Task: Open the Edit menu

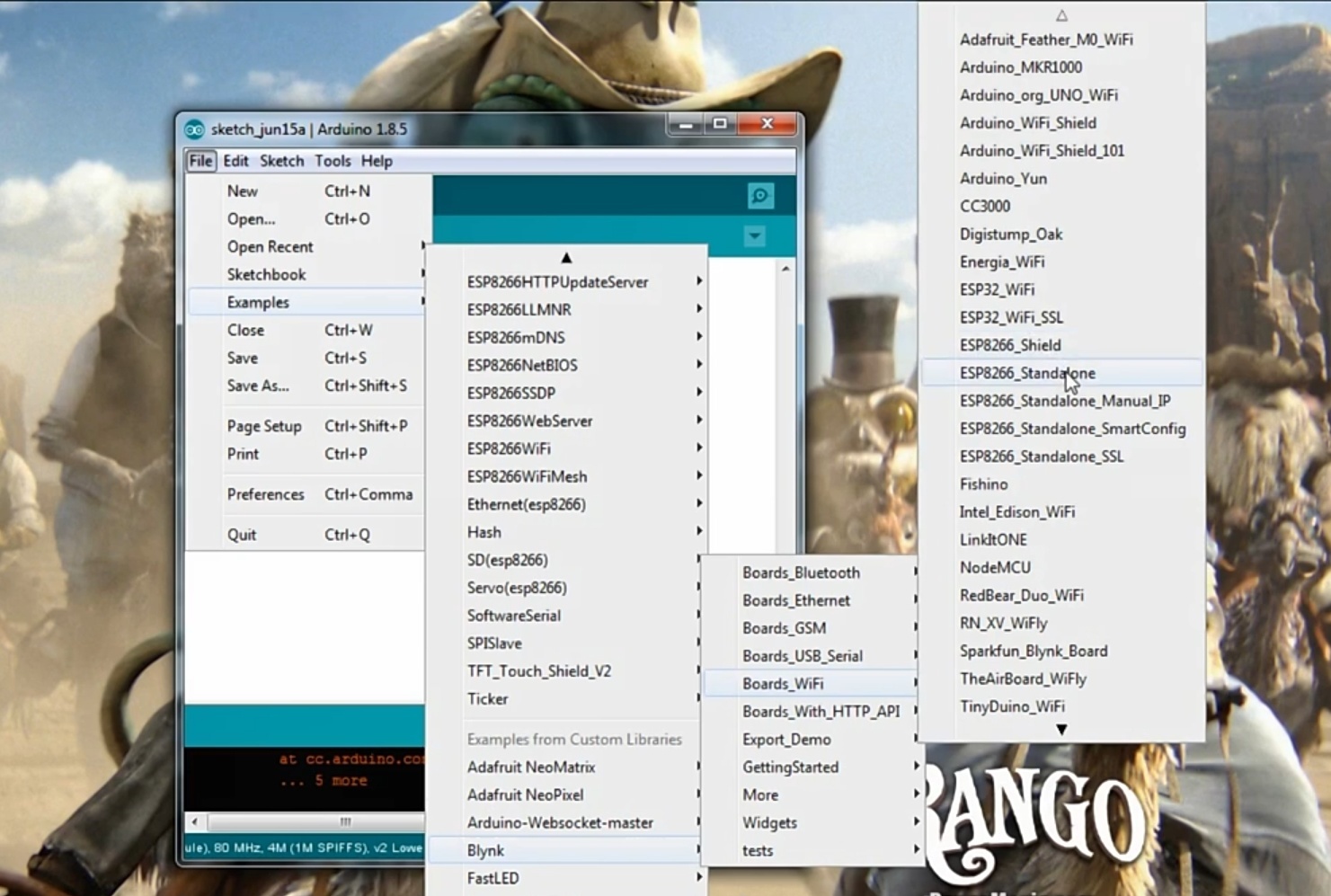Action: pyautogui.click(x=235, y=161)
